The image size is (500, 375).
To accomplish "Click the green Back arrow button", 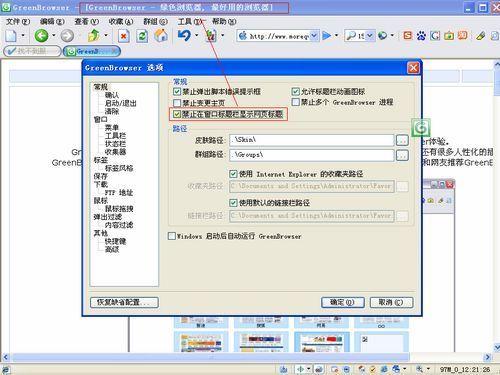I will coord(42,35).
